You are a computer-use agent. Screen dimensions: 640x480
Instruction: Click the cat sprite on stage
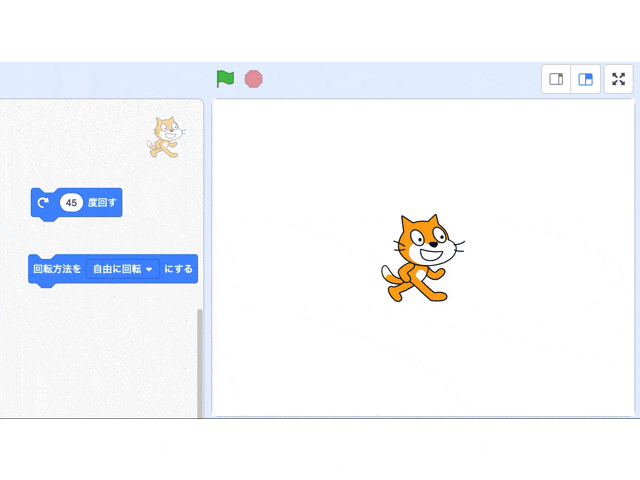(422, 258)
